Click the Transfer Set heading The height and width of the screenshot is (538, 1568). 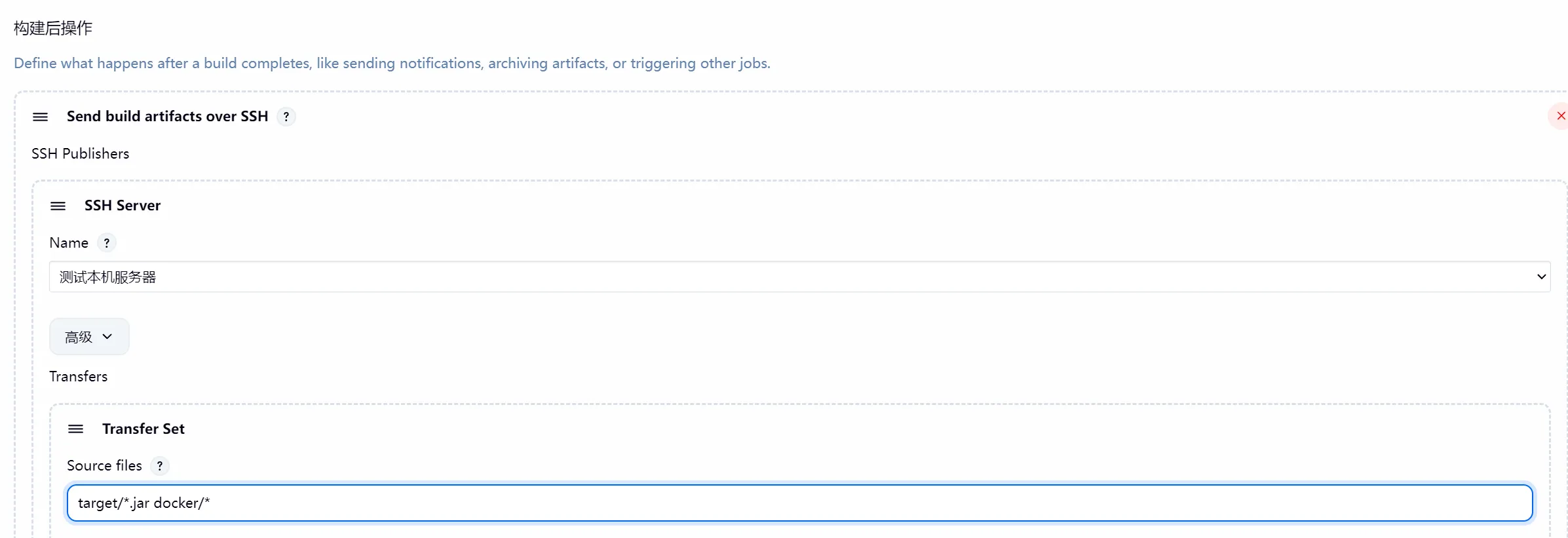[143, 429]
